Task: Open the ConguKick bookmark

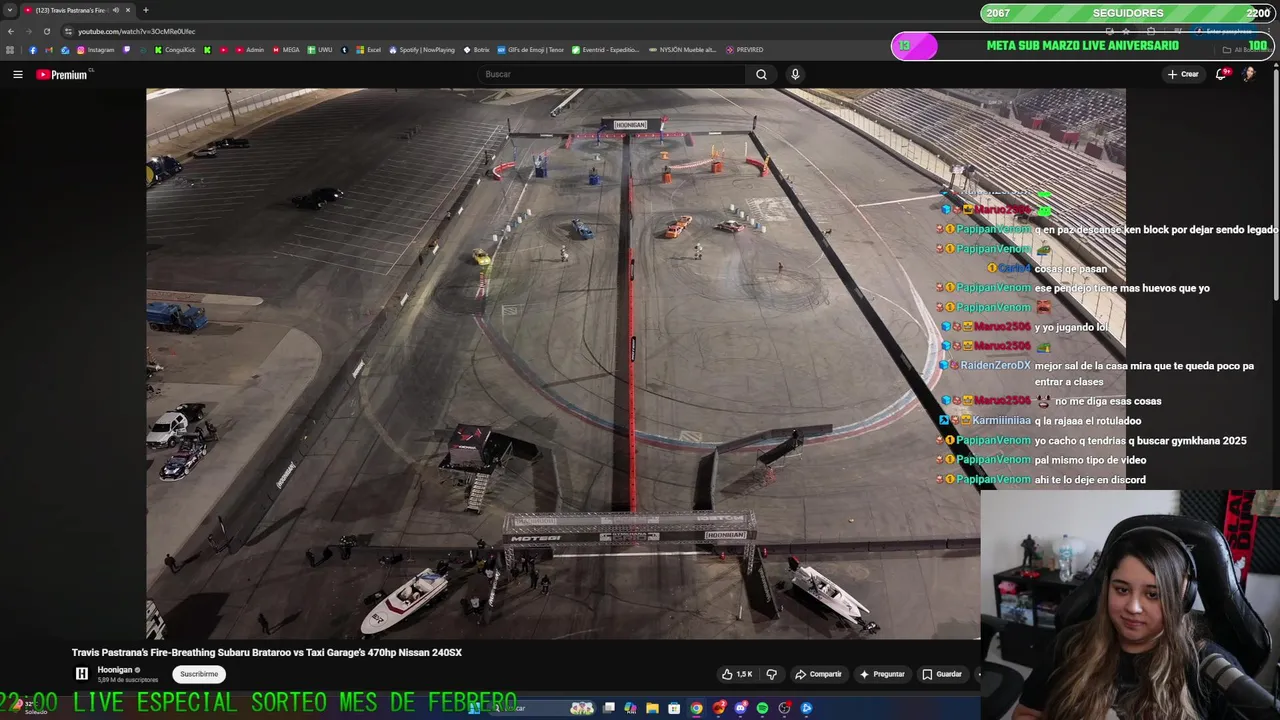Action: [175, 50]
